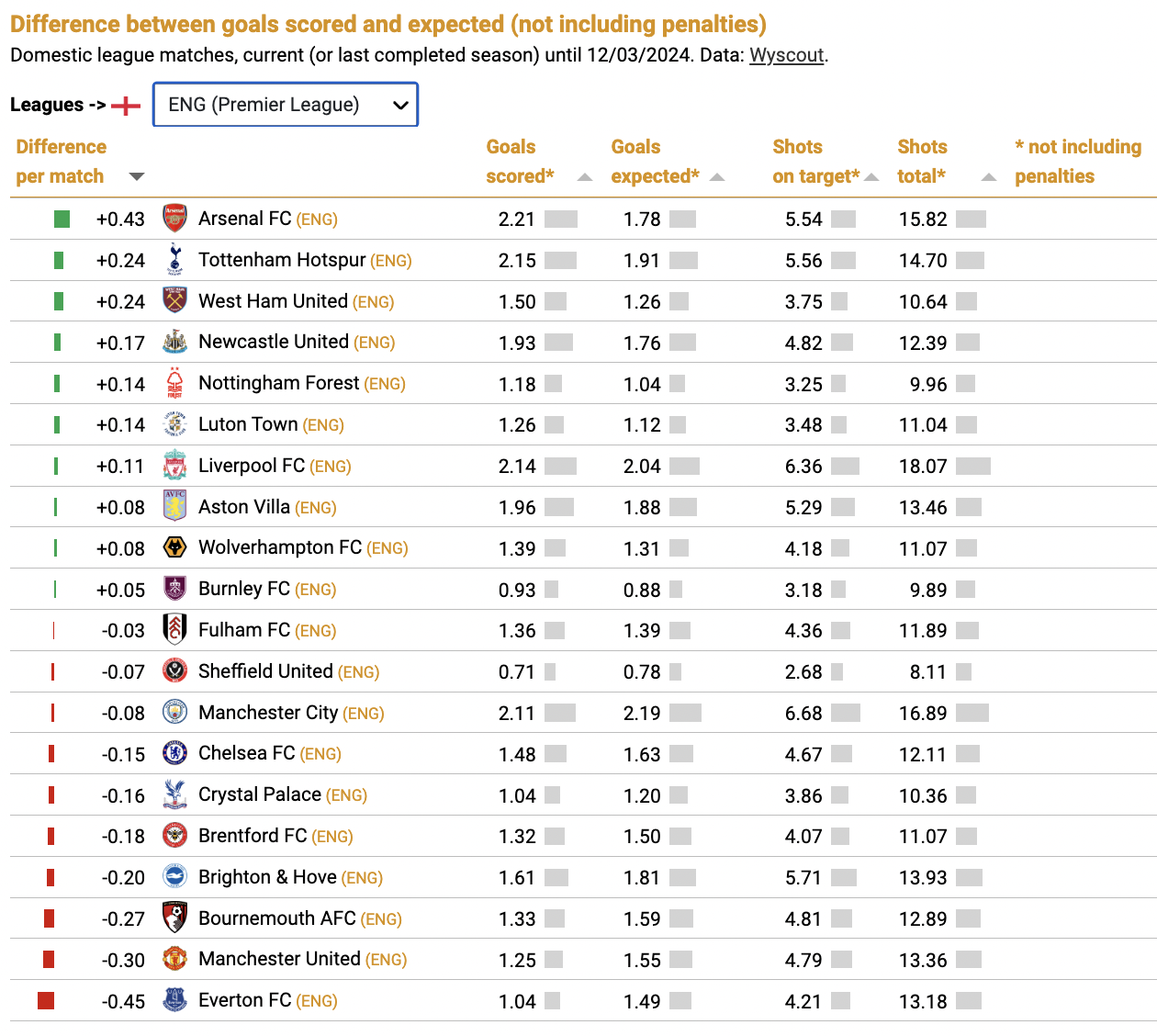Open the Wyscout data source link
This screenshot has height=1036, width=1157.
pyautogui.click(x=787, y=55)
